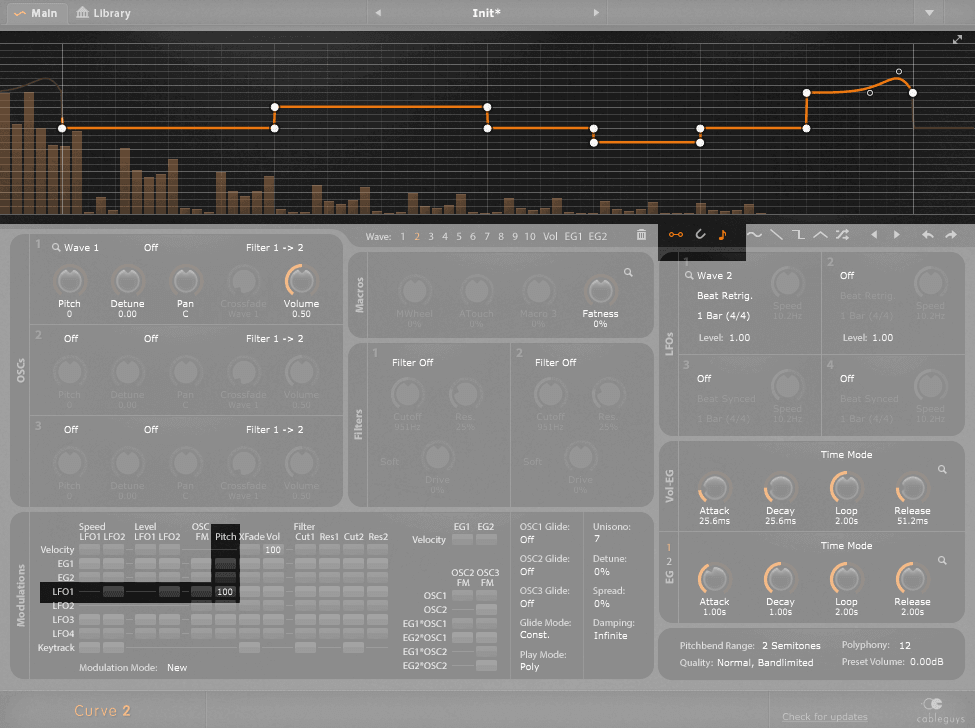975x728 pixels.
Task: Go to next preset with right arrow
Action: (597, 13)
